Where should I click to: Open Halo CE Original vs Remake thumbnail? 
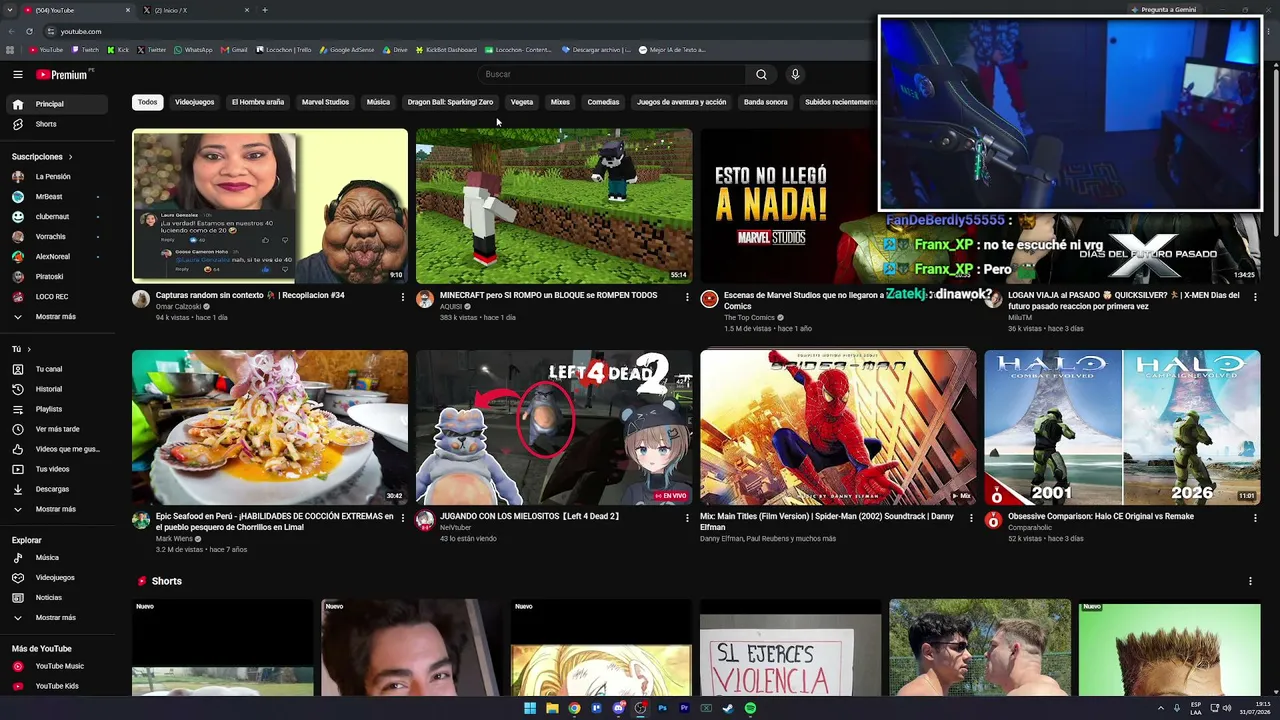click(x=1122, y=427)
